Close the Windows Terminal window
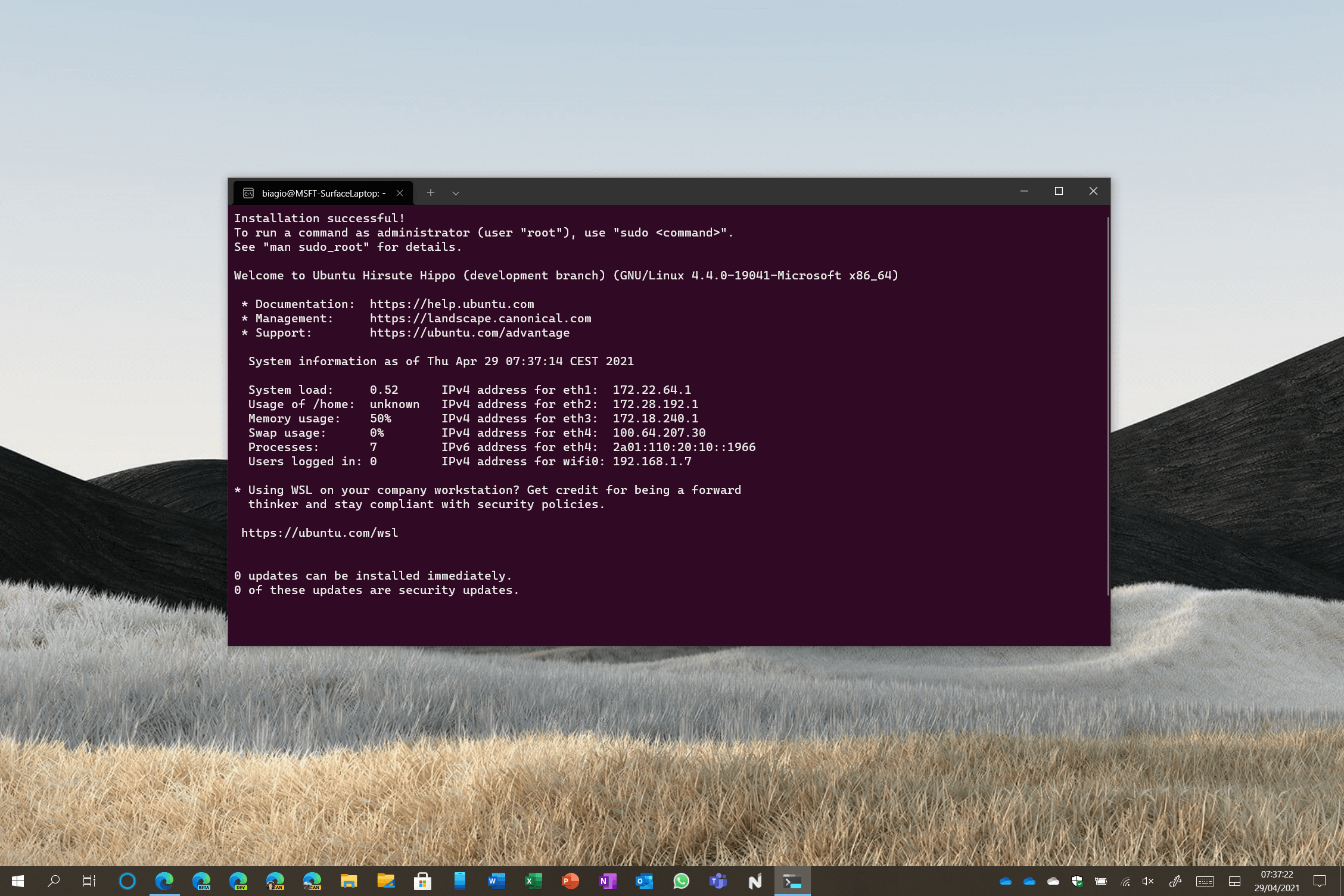1344x896 pixels. 1093,191
